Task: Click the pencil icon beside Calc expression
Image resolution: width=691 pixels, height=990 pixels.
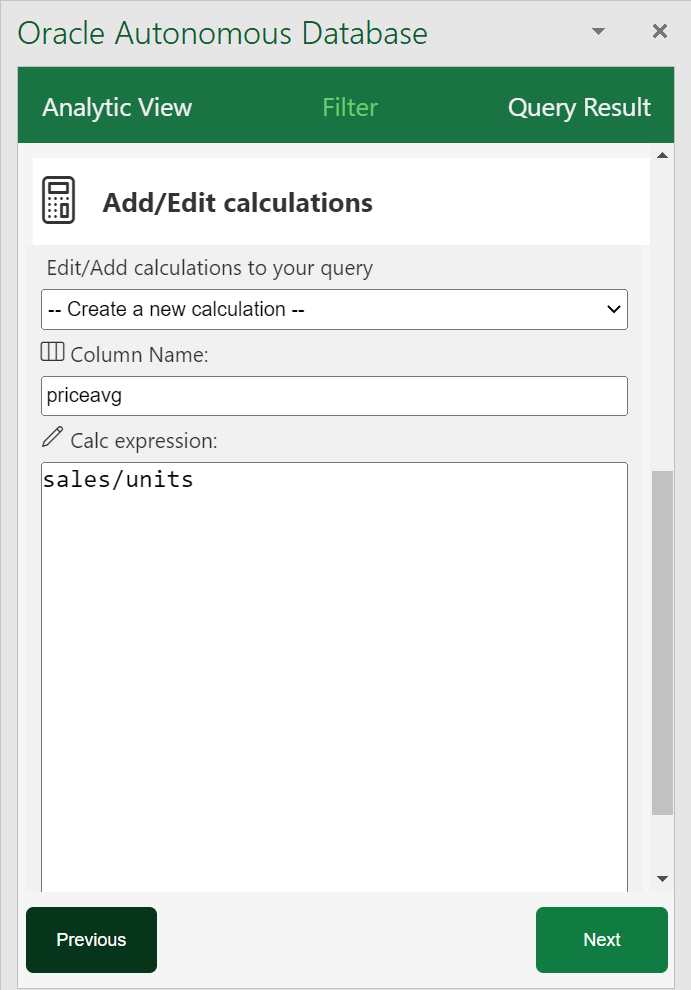Action: pos(52,438)
